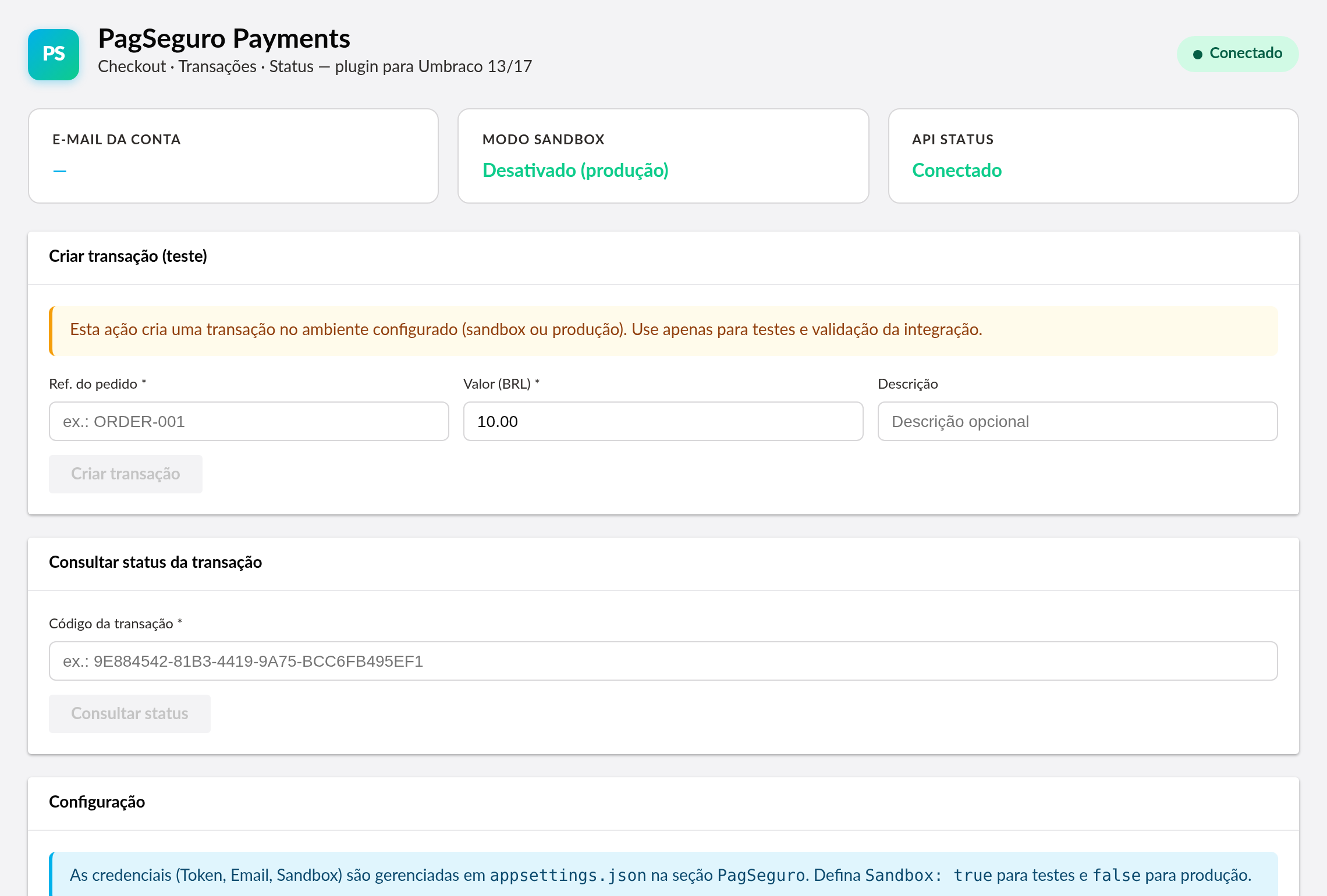Open the E-mail da conta card
Image resolution: width=1327 pixels, height=896 pixels.
click(233, 156)
